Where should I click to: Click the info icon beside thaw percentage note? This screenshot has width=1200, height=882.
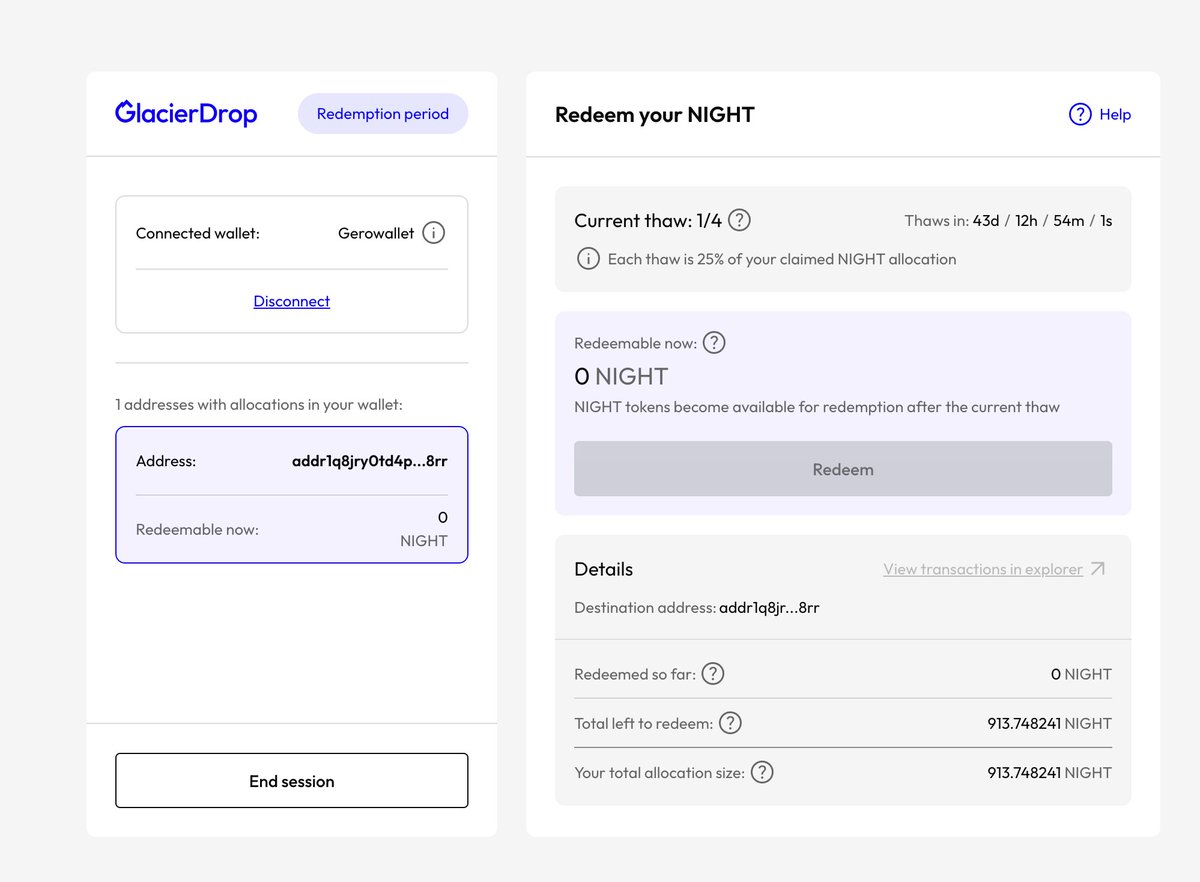pyautogui.click(x=587, y=259)
